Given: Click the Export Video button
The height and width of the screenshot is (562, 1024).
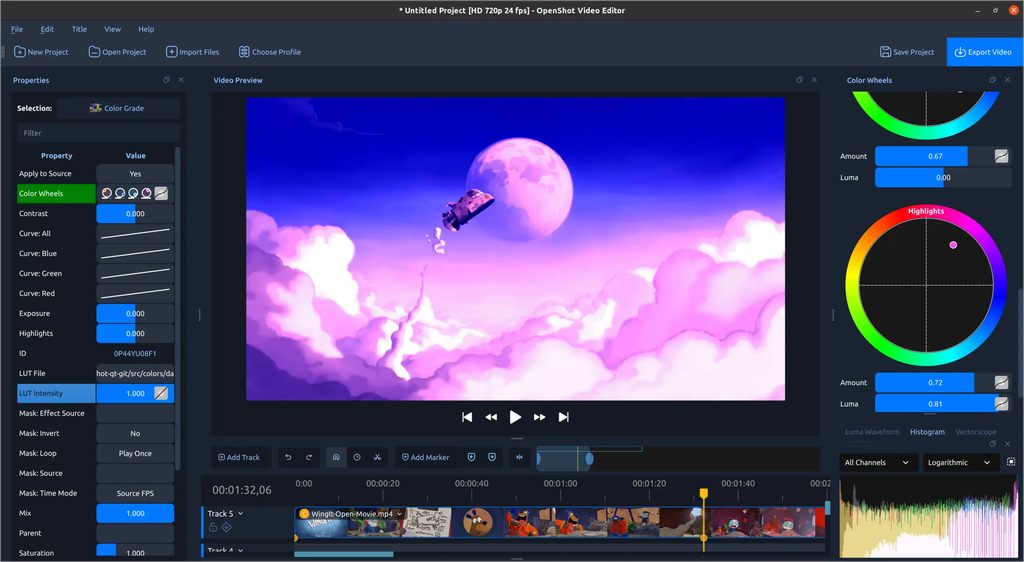Looking at the screenshot, I should point(984,52).
